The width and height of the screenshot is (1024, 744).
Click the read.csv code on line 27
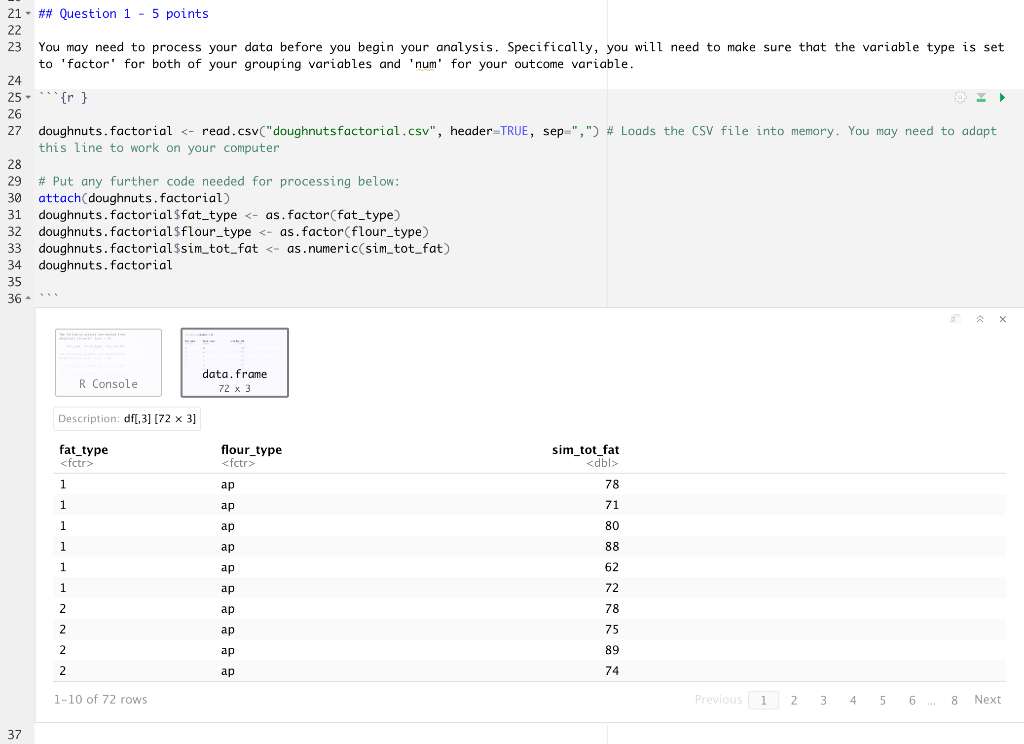click(x=400, y=131)
